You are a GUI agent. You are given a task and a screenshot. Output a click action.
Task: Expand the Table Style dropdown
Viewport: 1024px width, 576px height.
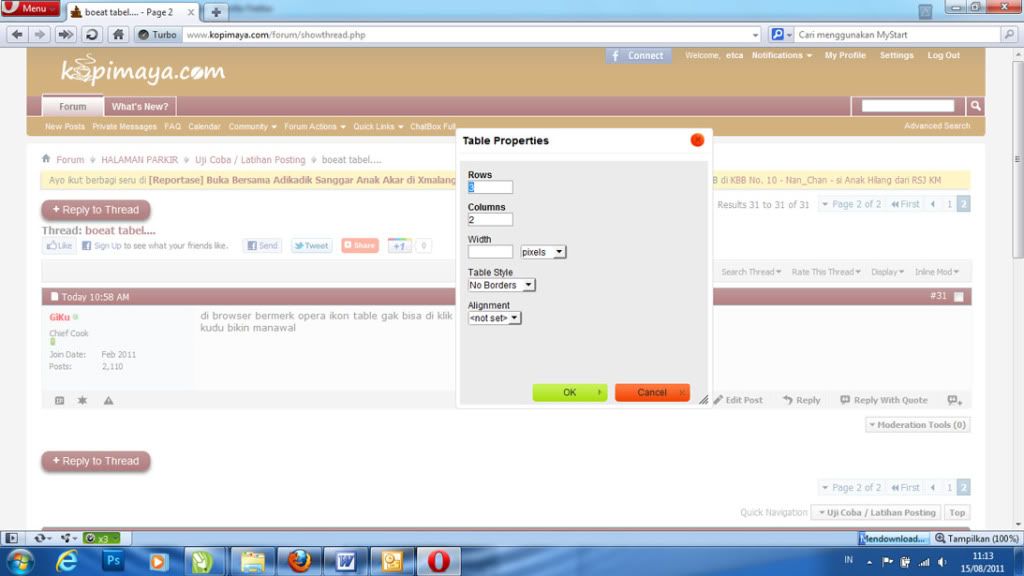(501, 285)
